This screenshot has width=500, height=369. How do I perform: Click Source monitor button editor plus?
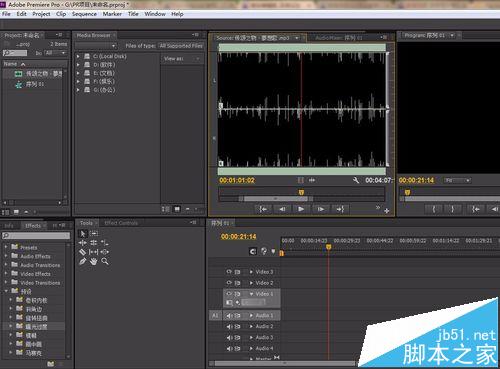pos(387,211)
